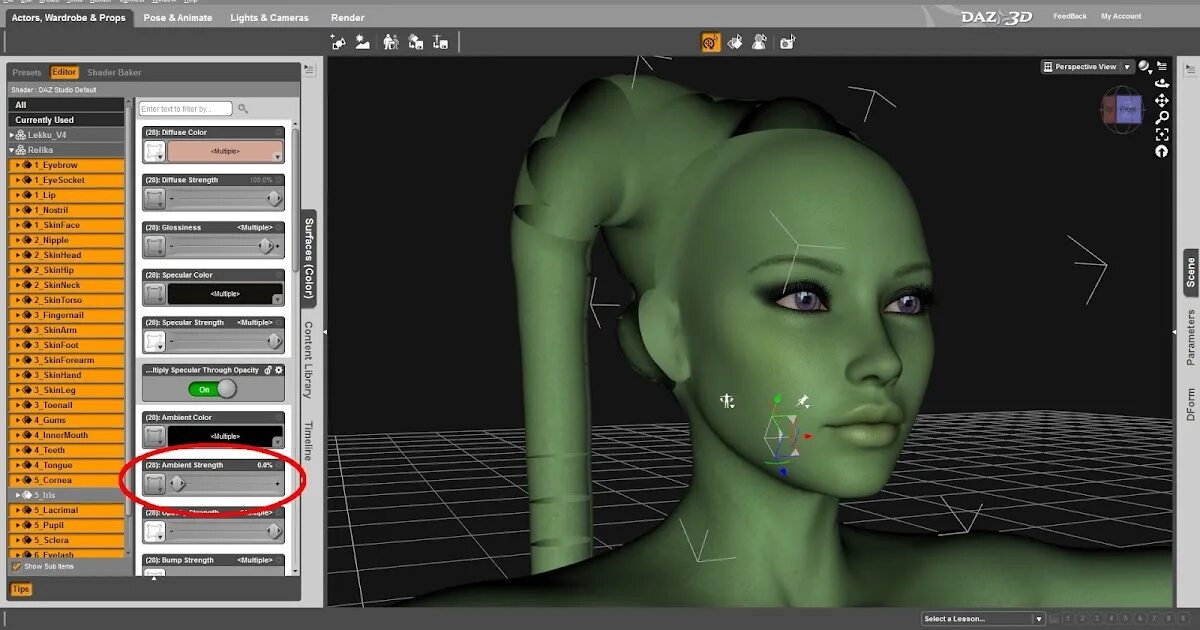Click the pan camera arrows icon
Screen dimensions: 1200x630
1162,101
